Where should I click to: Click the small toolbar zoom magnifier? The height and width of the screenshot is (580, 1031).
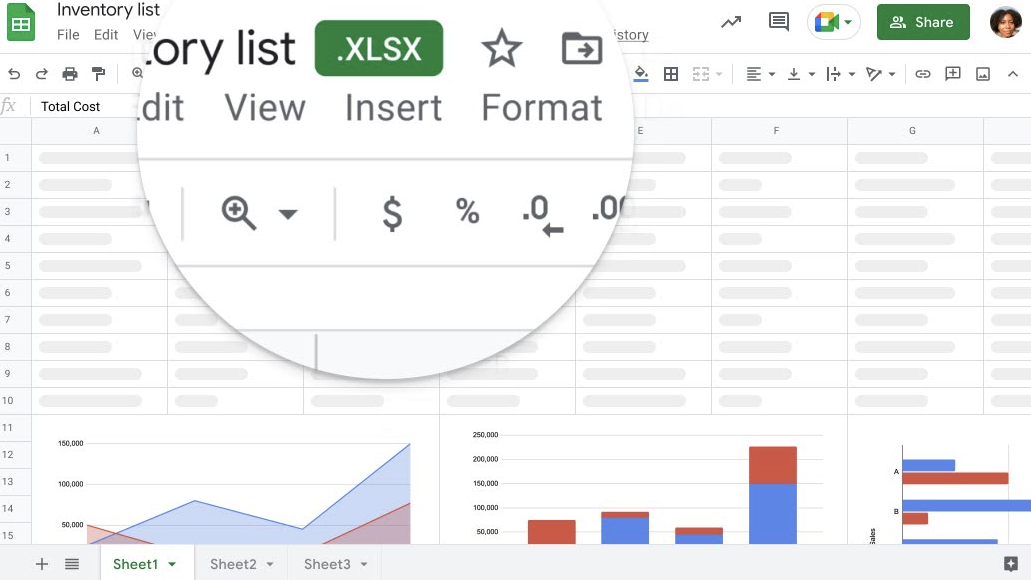137,73
